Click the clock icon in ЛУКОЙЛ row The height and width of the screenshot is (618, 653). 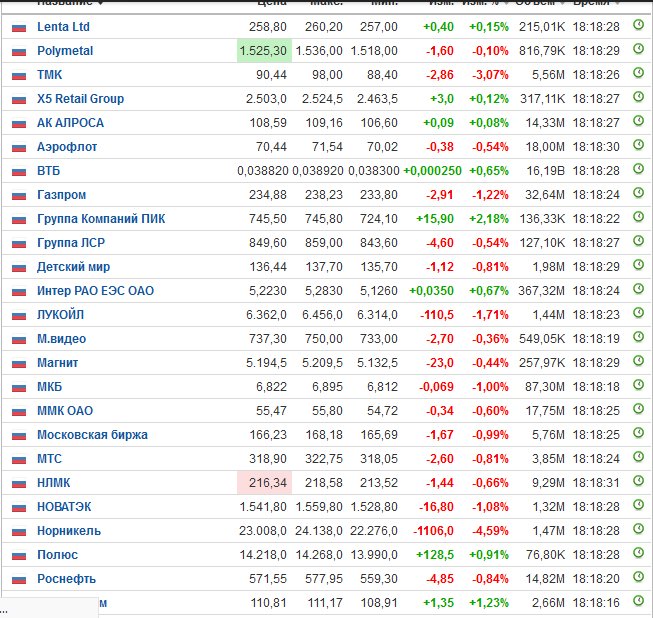coord(638,313)
